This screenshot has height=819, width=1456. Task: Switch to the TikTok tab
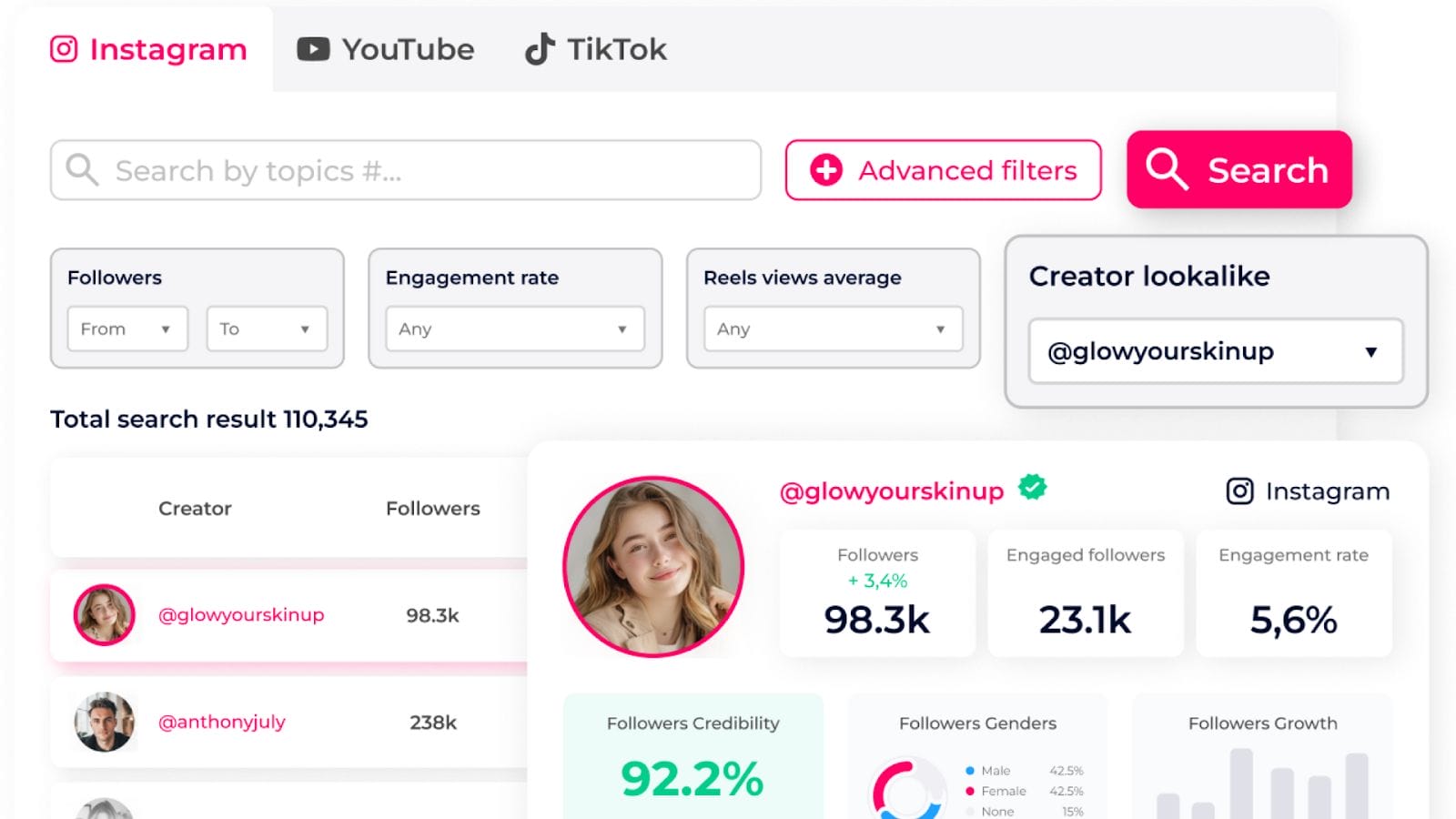click(596, 49)
